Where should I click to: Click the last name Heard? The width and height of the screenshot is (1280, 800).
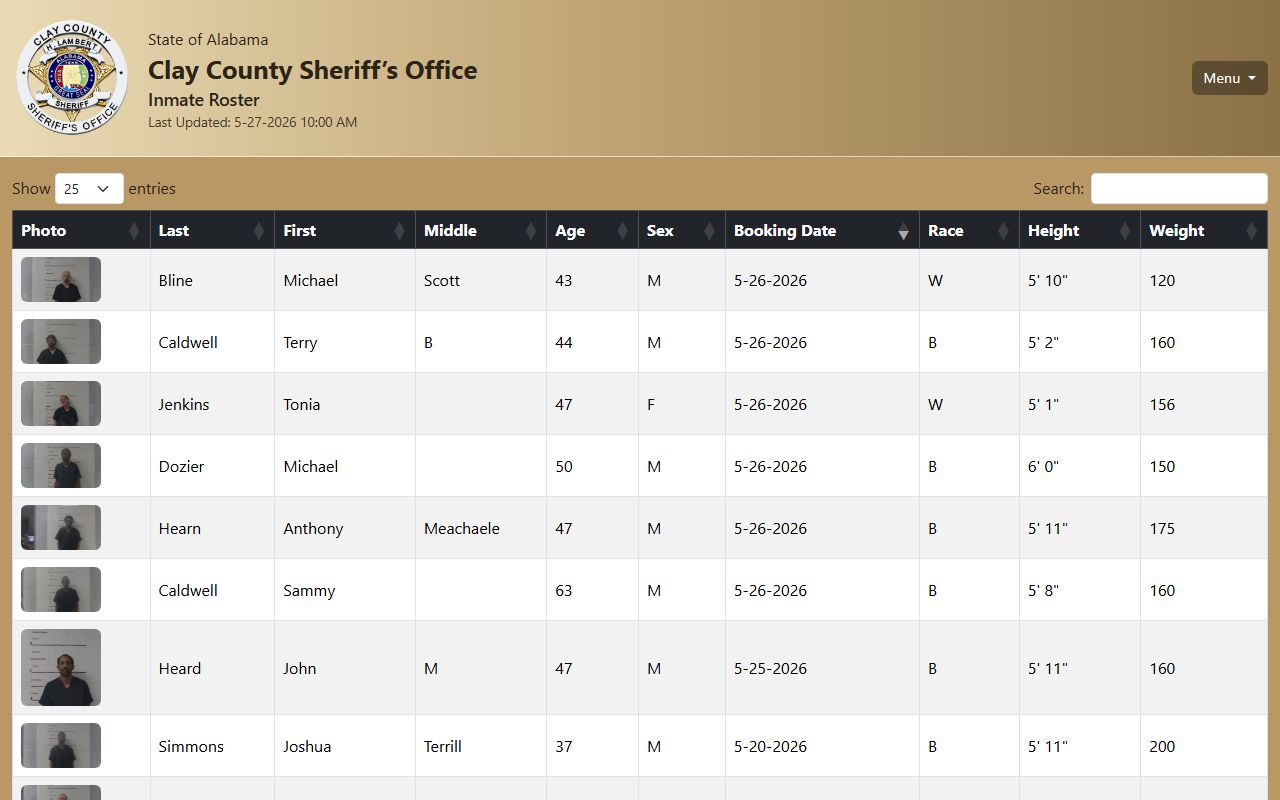coord(180,668)
